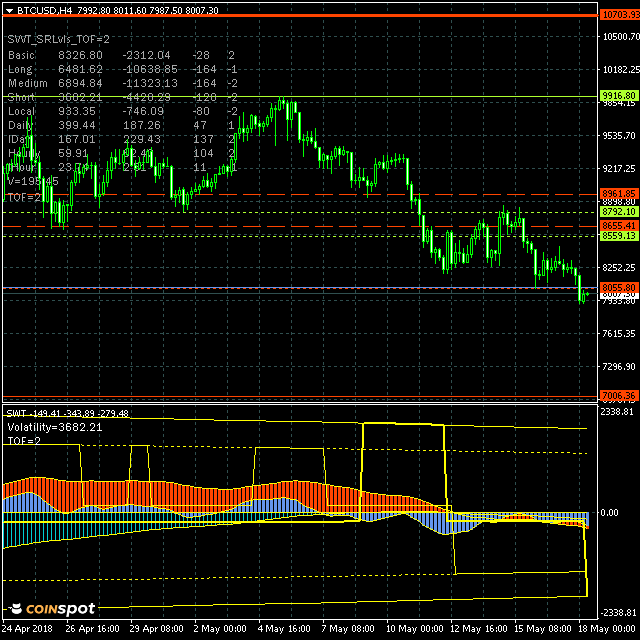
Task: Click the 0.00 level on oscillator scale
Action: tap(609, 513)
